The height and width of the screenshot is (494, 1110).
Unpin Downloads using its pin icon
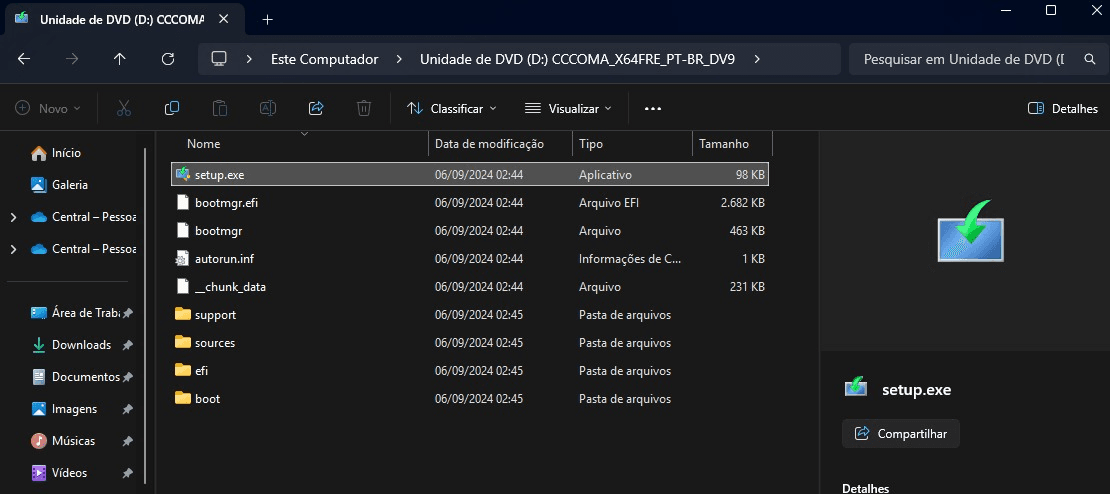[127, 345]
